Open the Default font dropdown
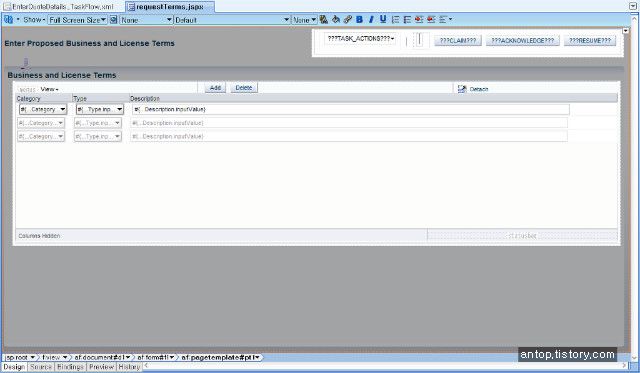Image resolution: width=640 pixels, height=373 pixels. [x=232, y=20]
